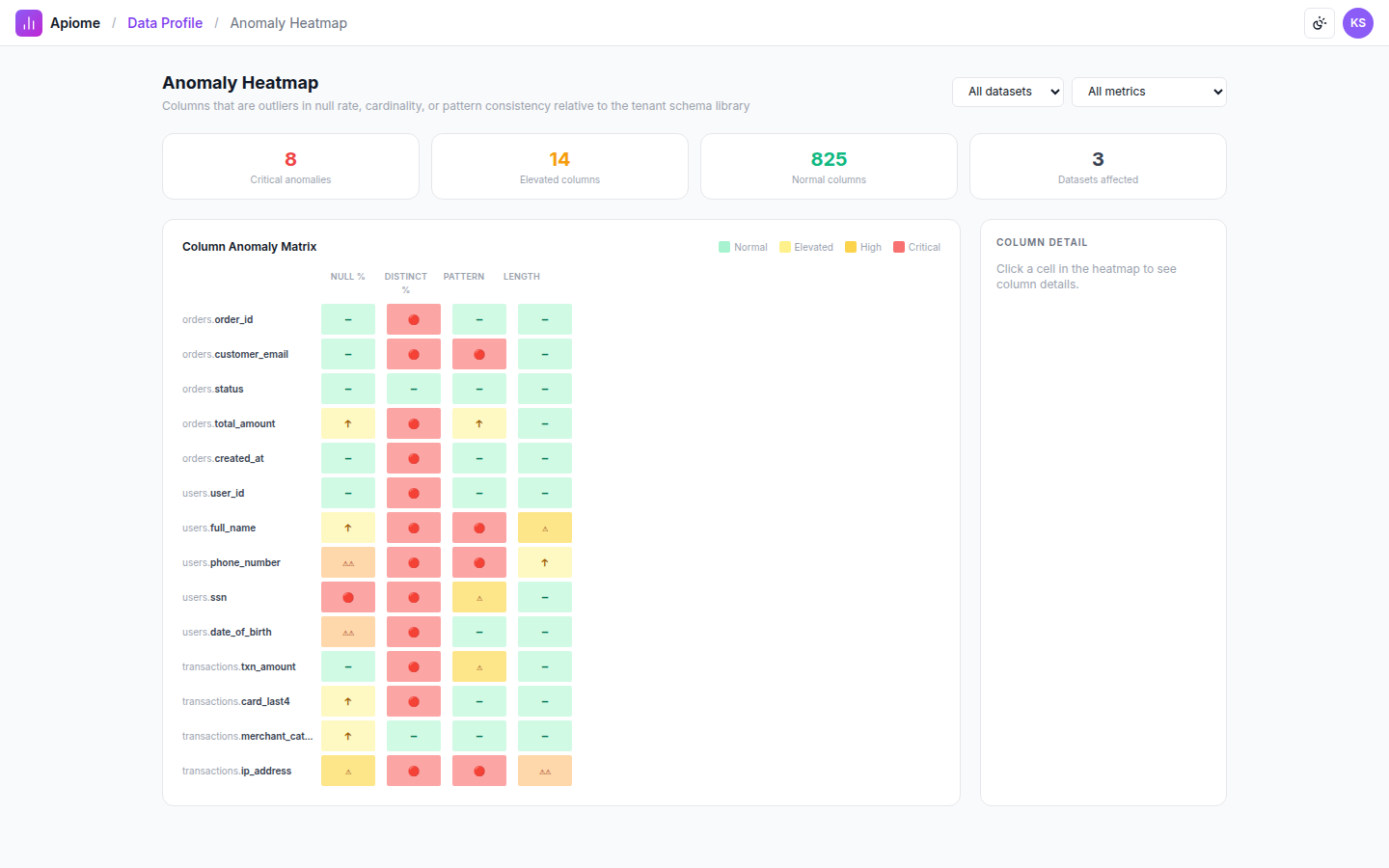Click the critical Null % cell for users.ssn
Image resolution: width=1389 pixels, height=868 pixels.
(x=348, y=597)
